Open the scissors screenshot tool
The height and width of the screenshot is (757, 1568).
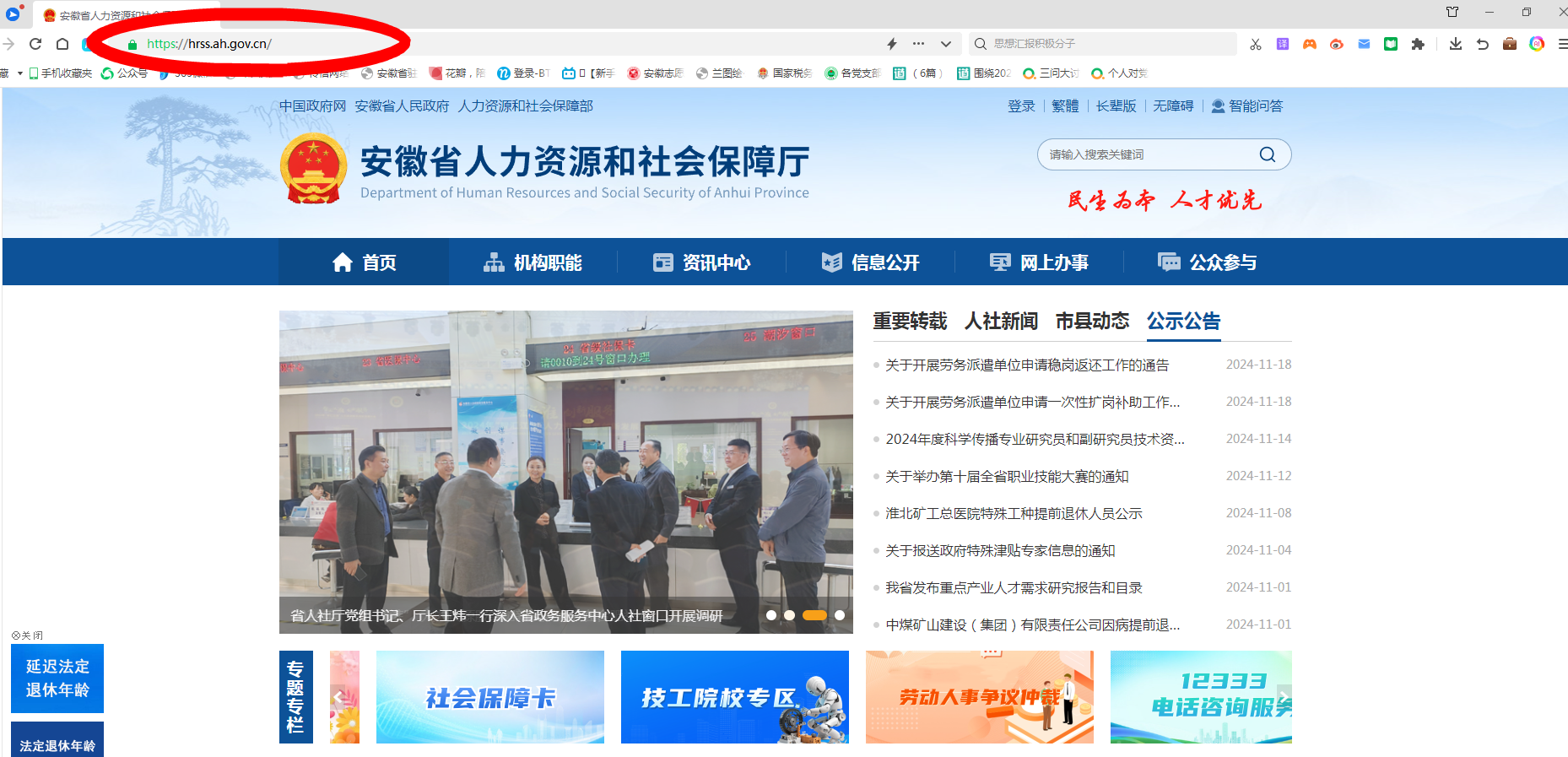tap(1256, 44)
